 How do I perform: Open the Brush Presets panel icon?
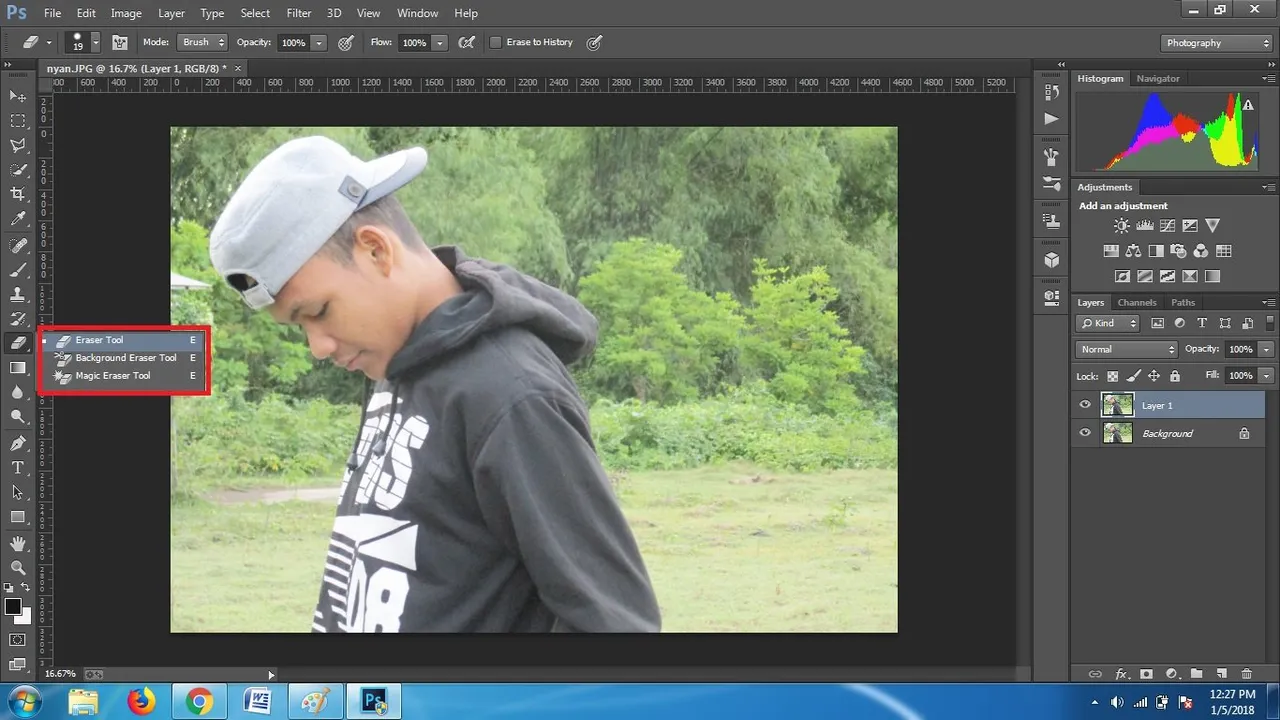click(x=1051, y=184)
